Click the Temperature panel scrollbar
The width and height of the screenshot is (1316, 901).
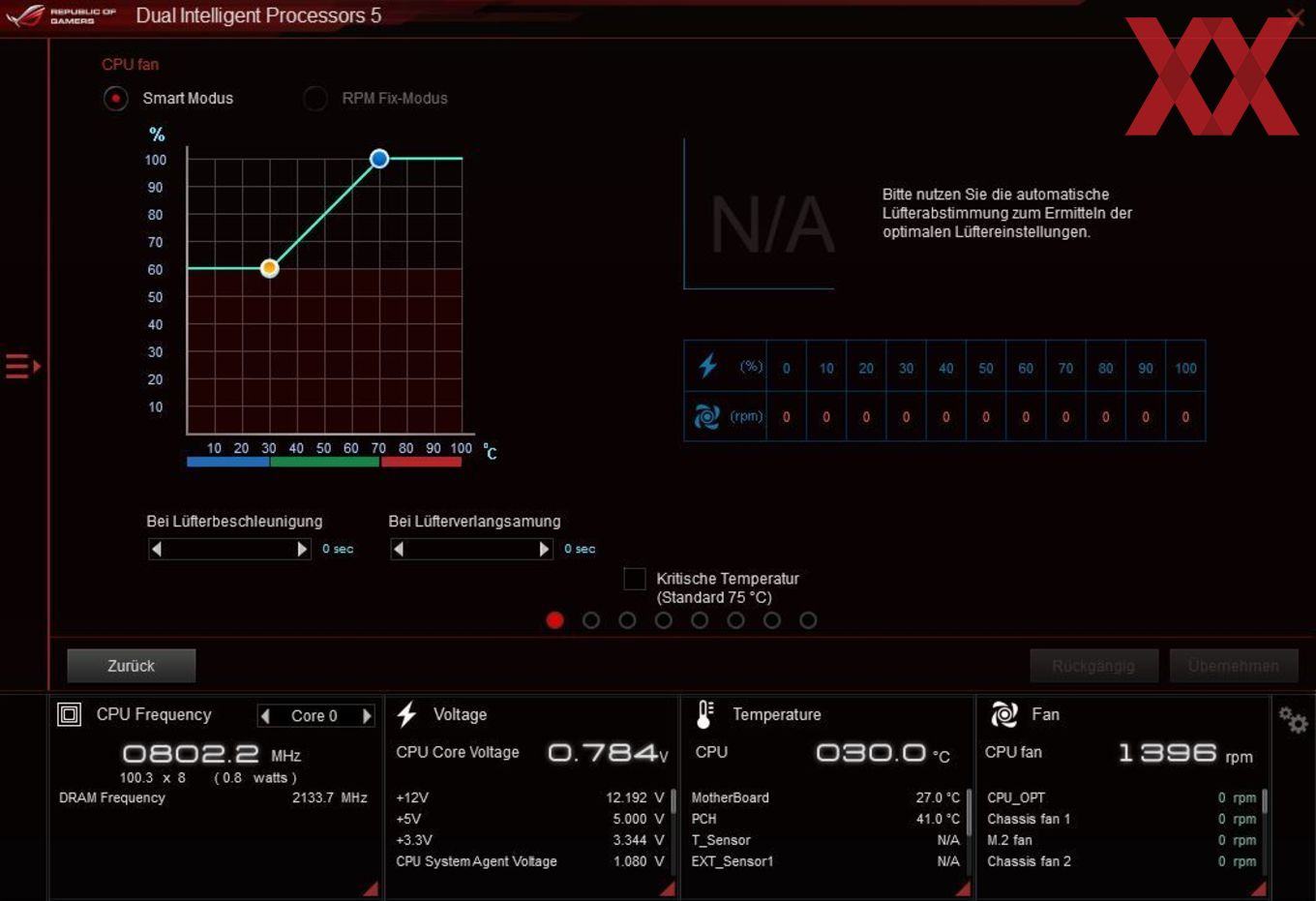(x=969, y=813)
